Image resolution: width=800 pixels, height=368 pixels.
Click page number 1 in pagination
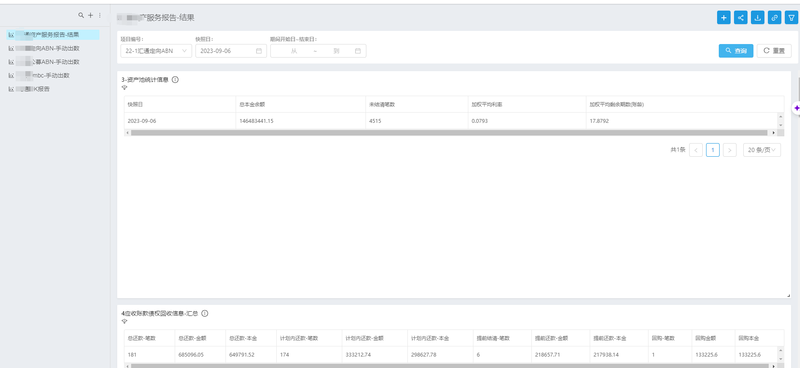click(713, 150)
